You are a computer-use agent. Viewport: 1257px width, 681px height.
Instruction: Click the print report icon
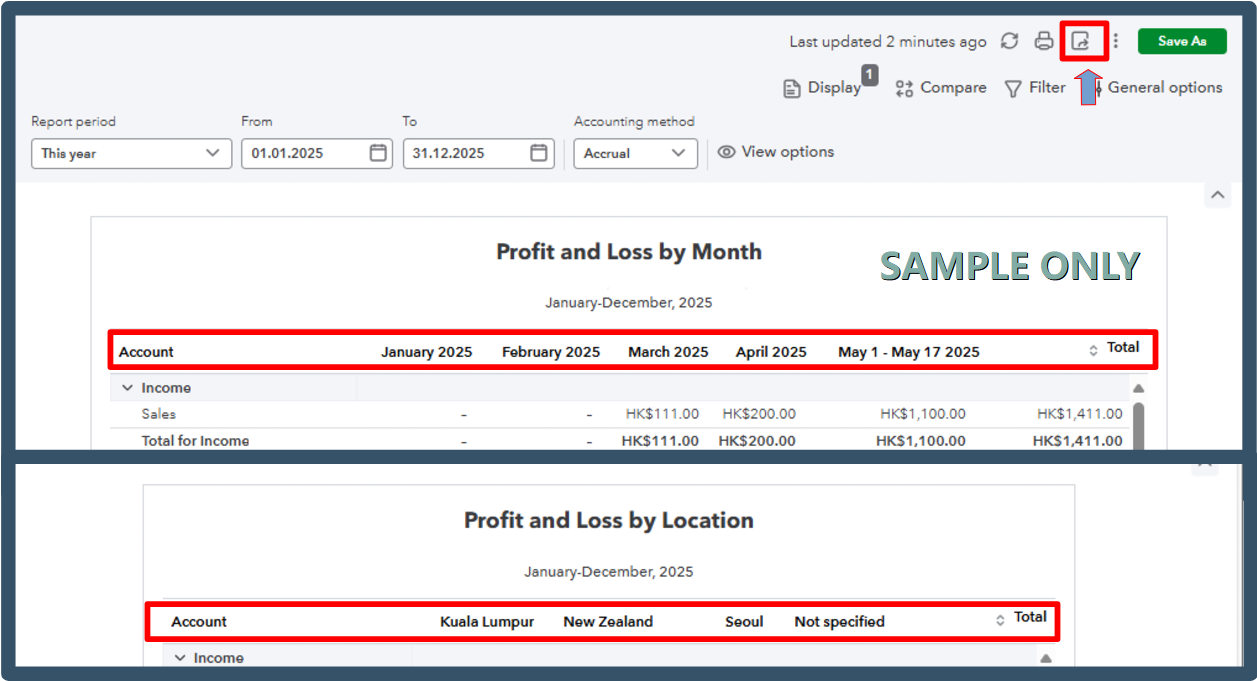1044,41
